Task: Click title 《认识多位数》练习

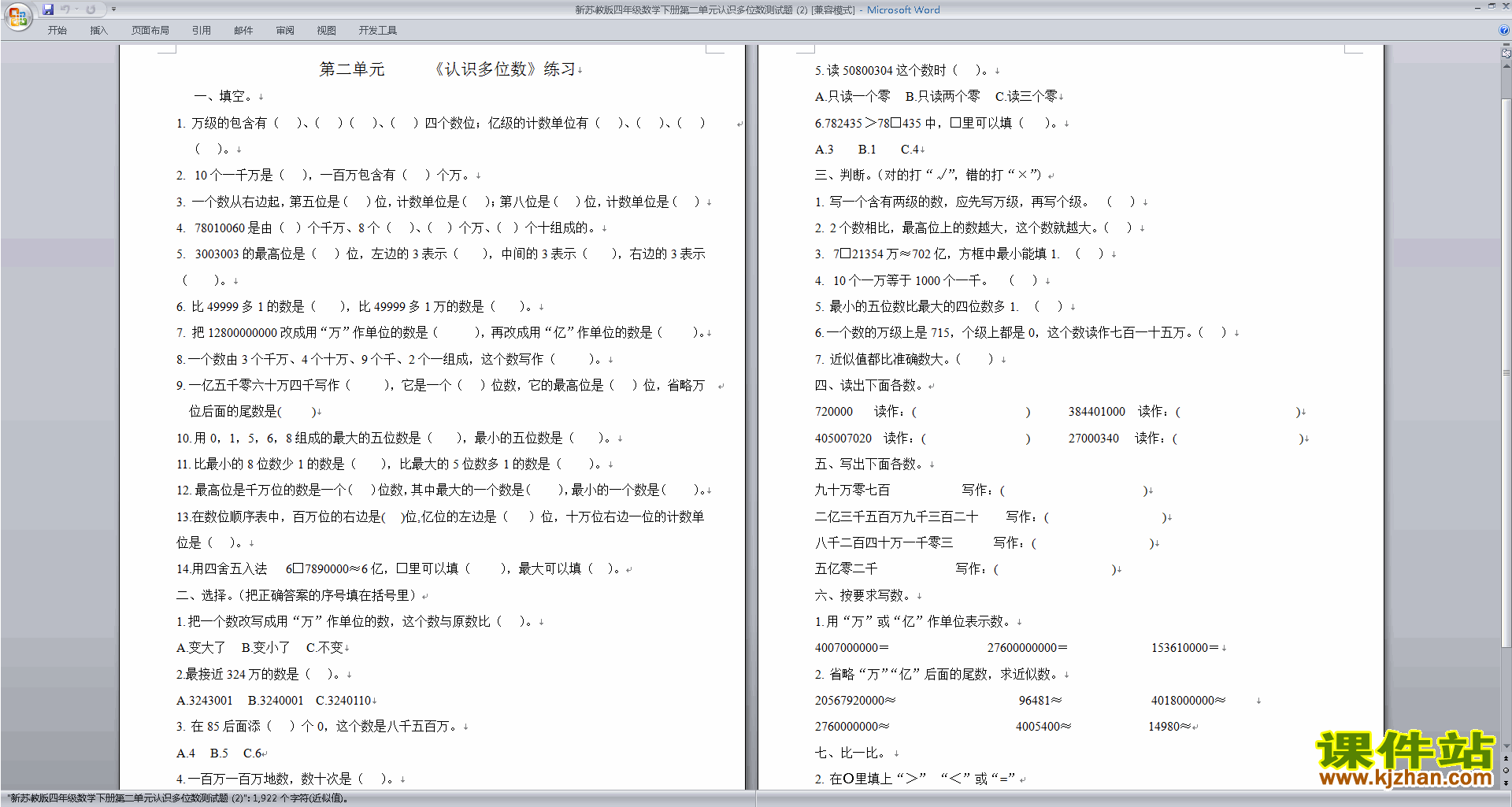Action: 504,69
